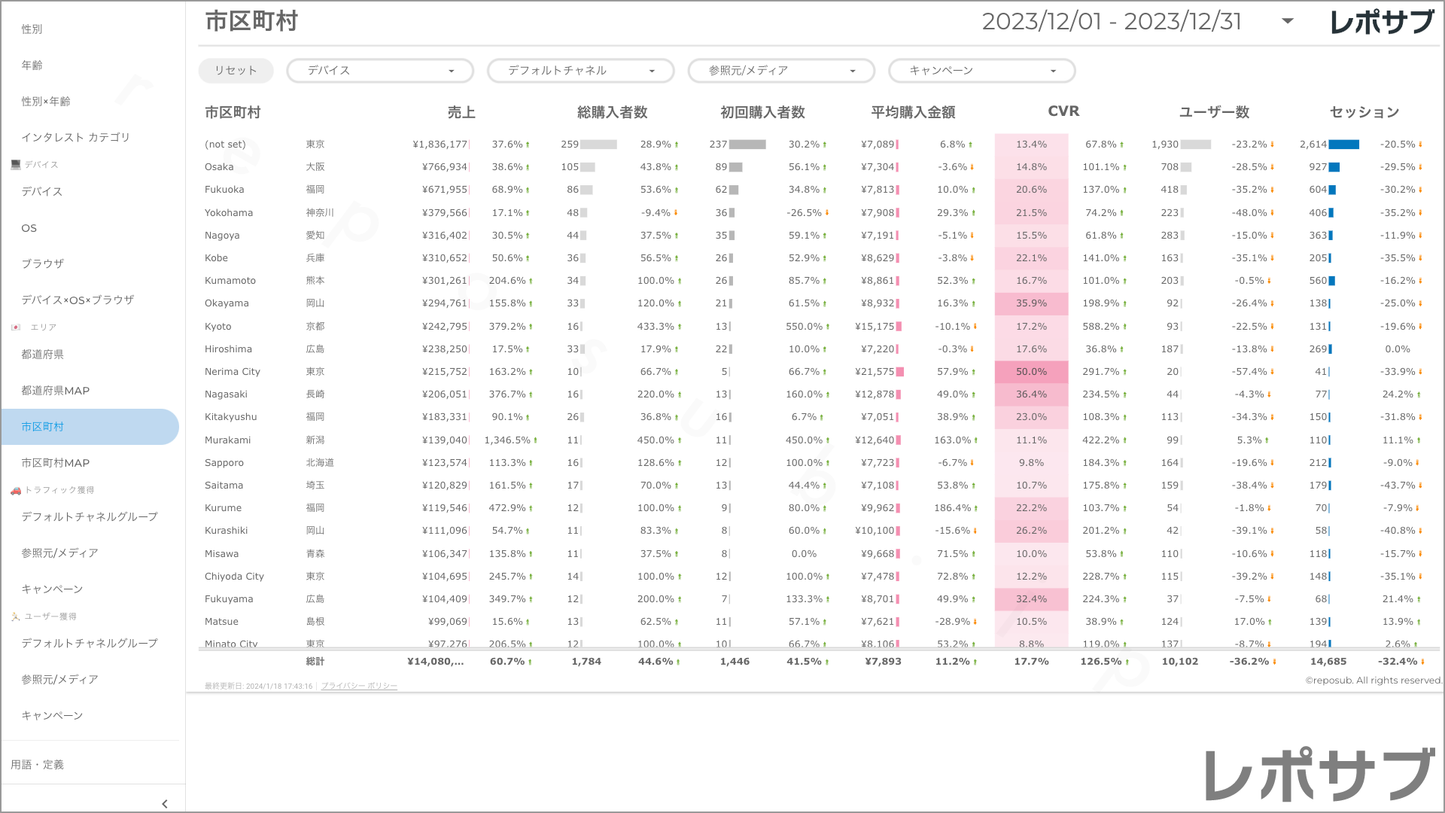Open the date range picker arrow
Viewport: 1445px width, 813px height.
point(1287,21)
